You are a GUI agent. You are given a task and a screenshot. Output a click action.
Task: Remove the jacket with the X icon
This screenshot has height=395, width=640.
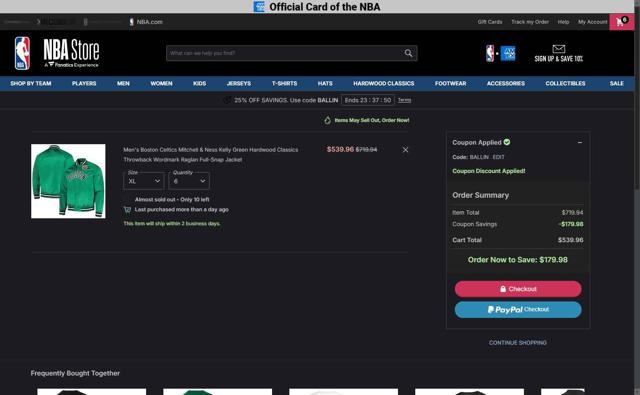click(405, 150)
